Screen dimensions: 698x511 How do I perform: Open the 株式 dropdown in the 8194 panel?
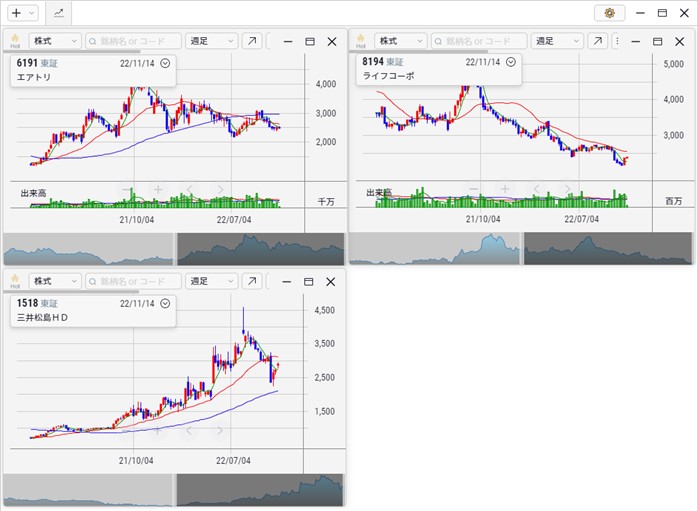pos(401,41)
